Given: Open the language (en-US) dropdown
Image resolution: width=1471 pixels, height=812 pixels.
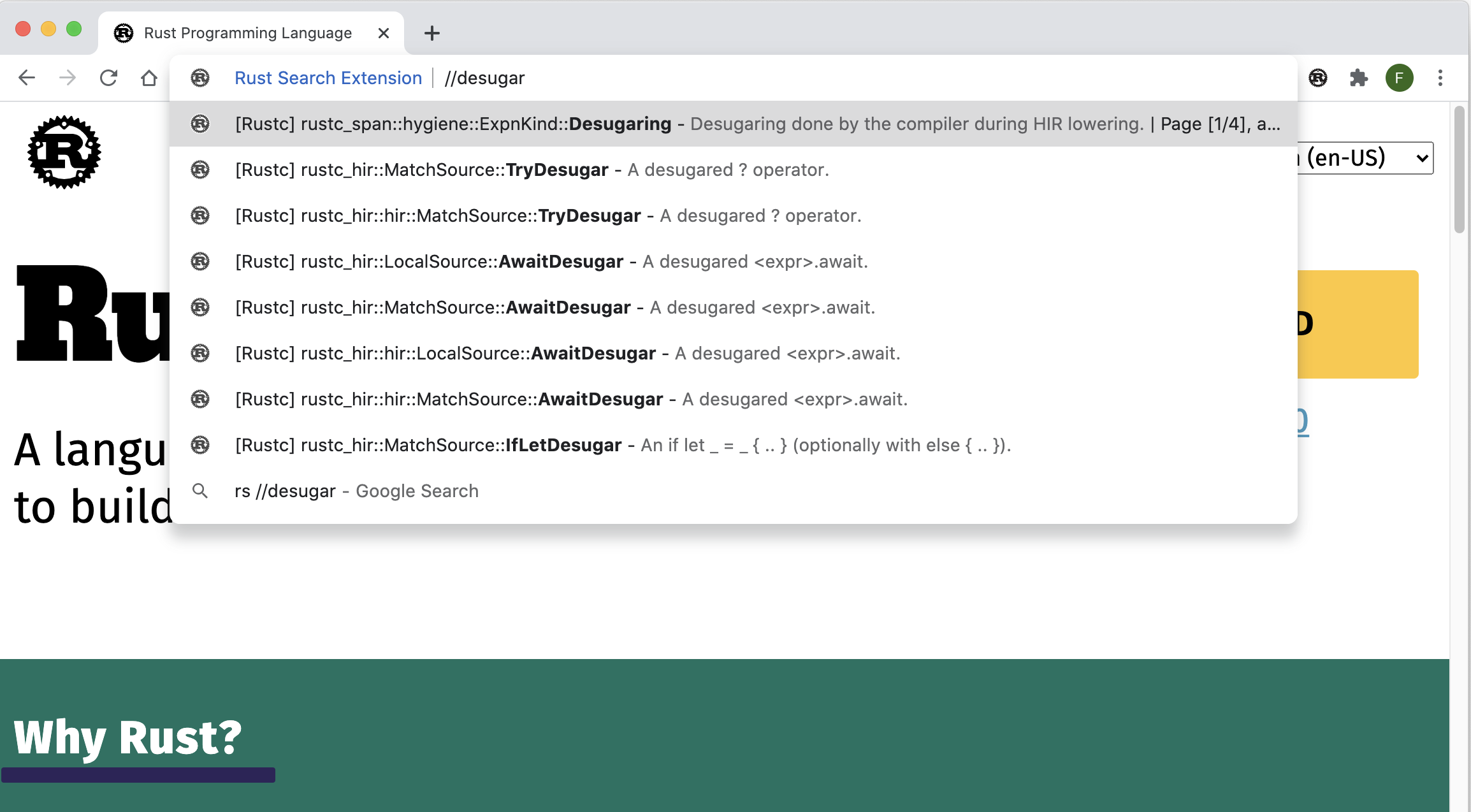Looking at the screenshot, I should (x=1365, y=158).
